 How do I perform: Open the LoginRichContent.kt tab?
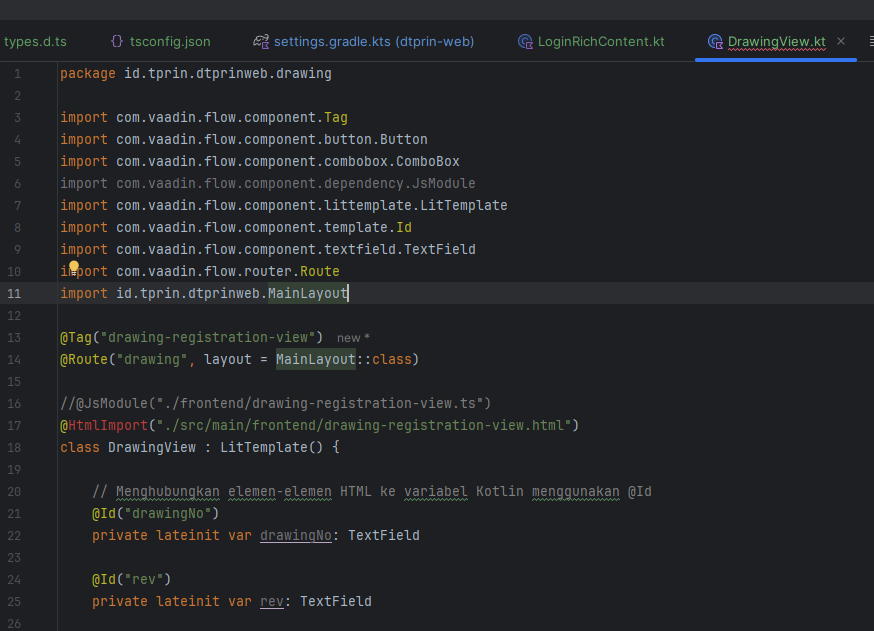pyautogui.click(x=600, y=42)
